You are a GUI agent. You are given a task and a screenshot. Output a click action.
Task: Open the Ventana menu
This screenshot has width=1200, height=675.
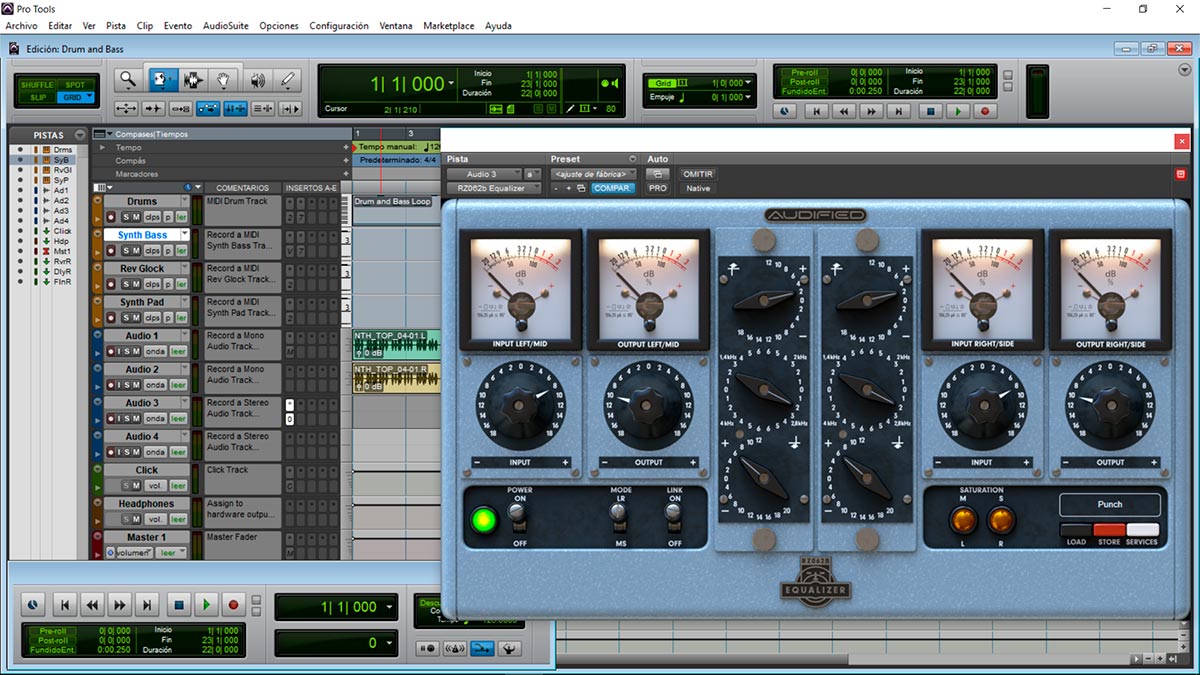click(396, 26)
